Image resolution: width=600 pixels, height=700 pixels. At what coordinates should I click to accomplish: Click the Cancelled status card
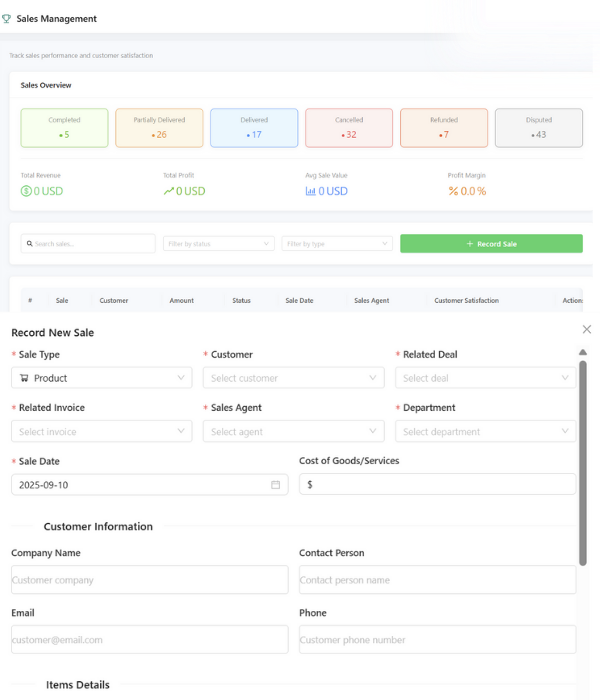tap(349, 128)
